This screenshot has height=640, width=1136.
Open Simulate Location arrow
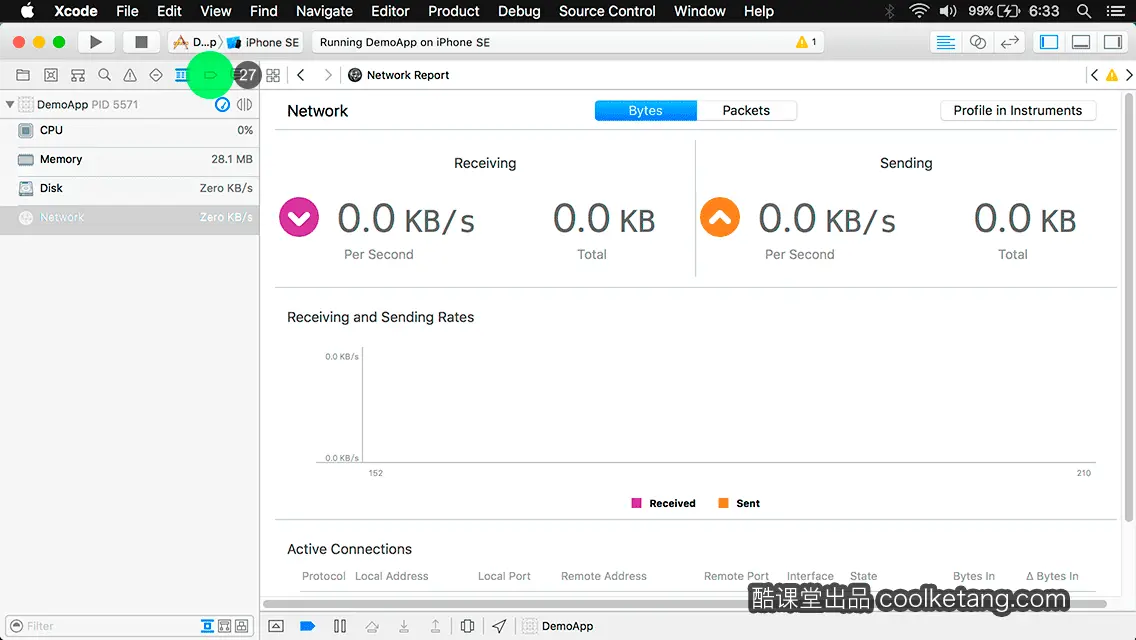pos(499,626)
